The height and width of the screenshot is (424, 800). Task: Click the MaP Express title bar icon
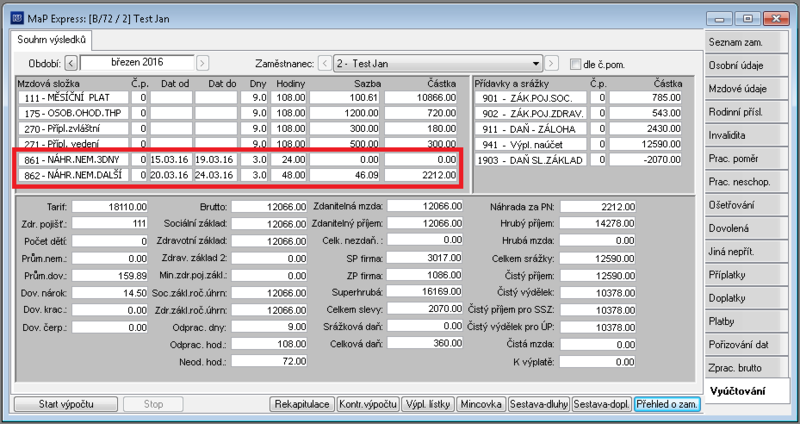(16, 18)
